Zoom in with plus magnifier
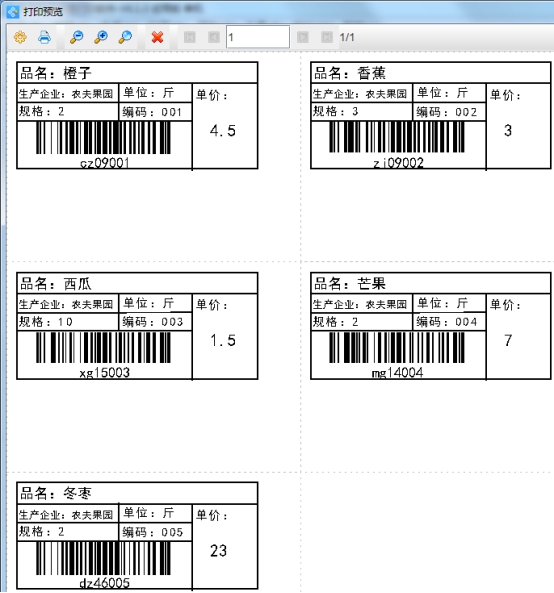The image size is (554, 593). [101, 37]
